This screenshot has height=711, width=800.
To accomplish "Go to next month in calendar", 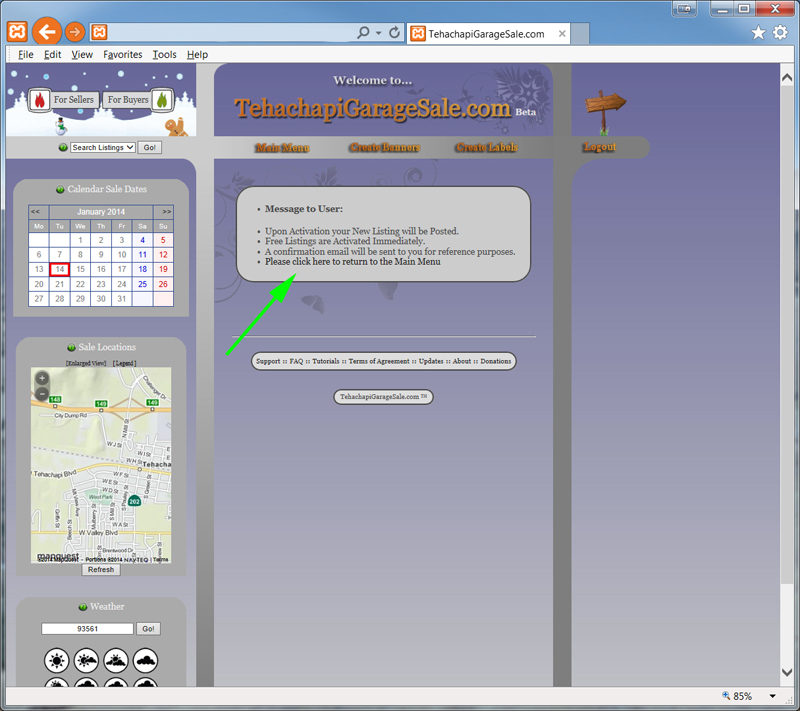I will (x=166, y=212).
